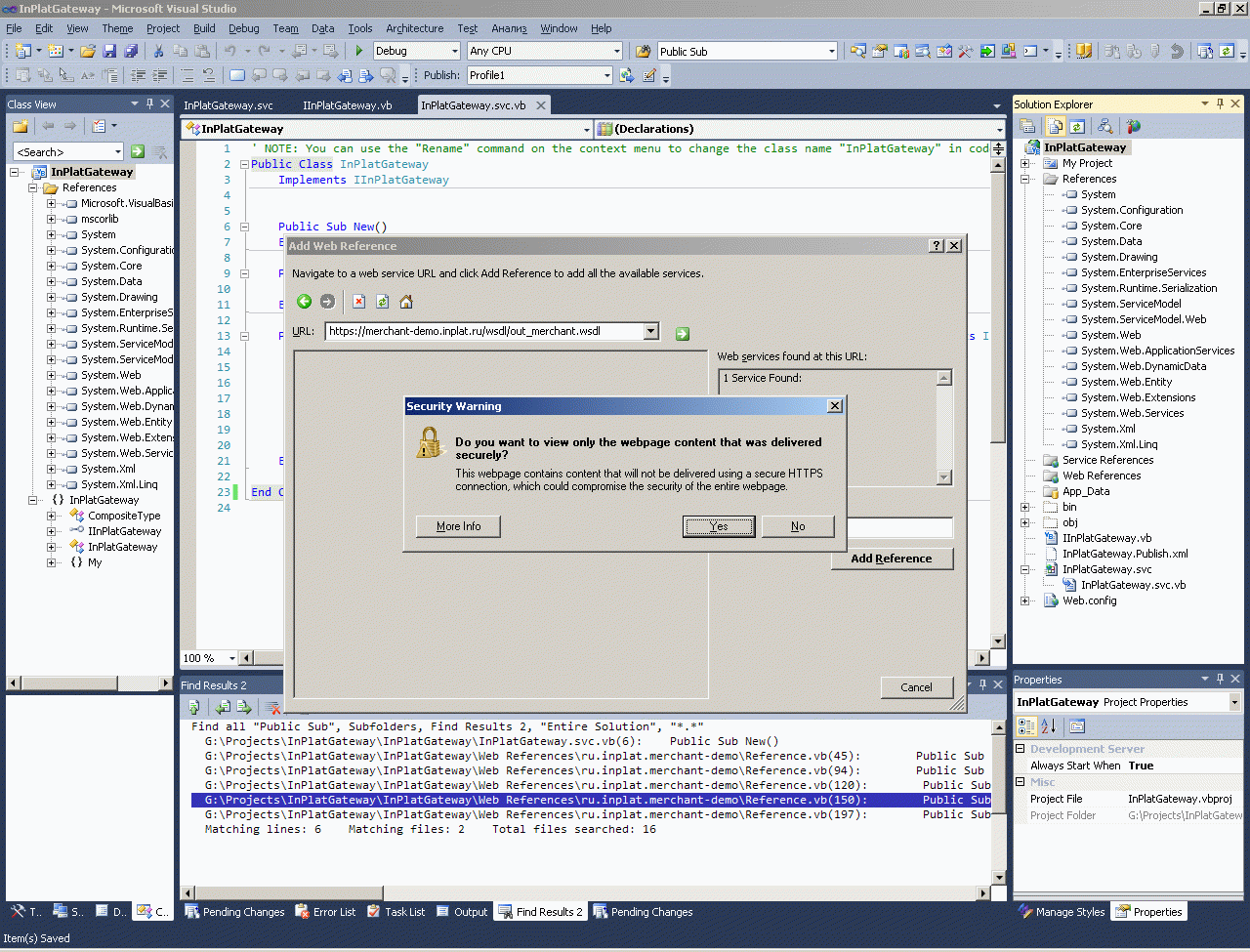Open the Tools menu
Image resolution: width=1250 pixels, height=952 pixels.
[359, 28]
